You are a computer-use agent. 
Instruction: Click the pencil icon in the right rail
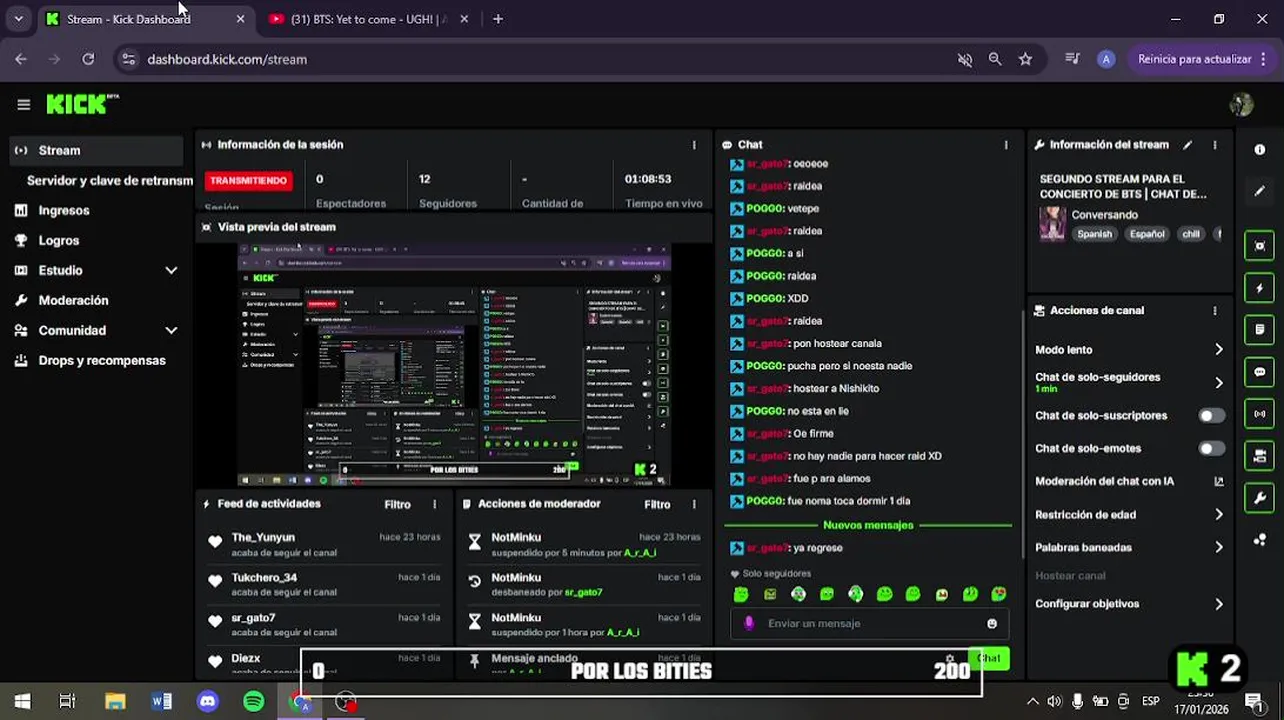1260,191
